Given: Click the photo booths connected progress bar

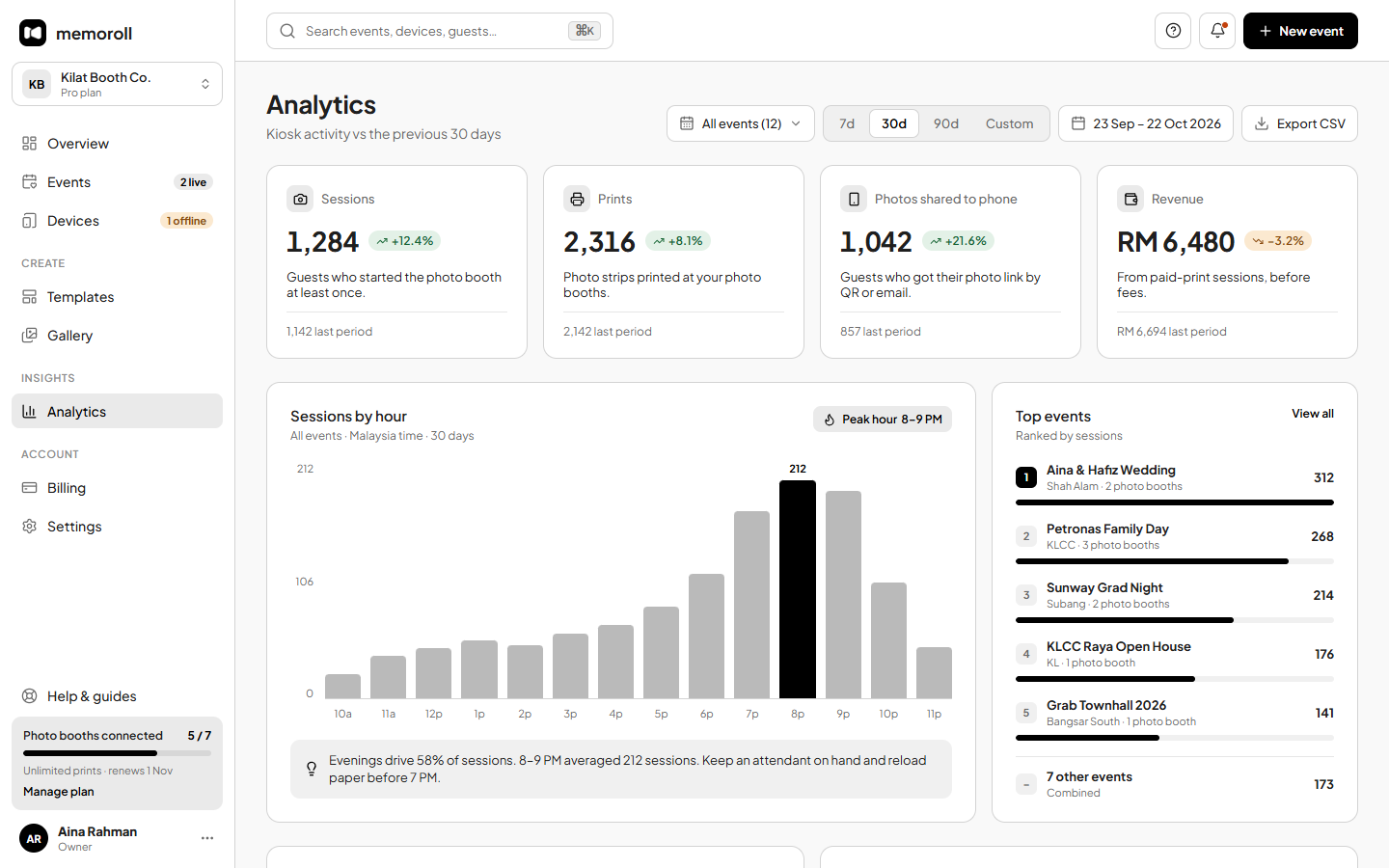Looking at the screenshot, I should coord(117,753).
